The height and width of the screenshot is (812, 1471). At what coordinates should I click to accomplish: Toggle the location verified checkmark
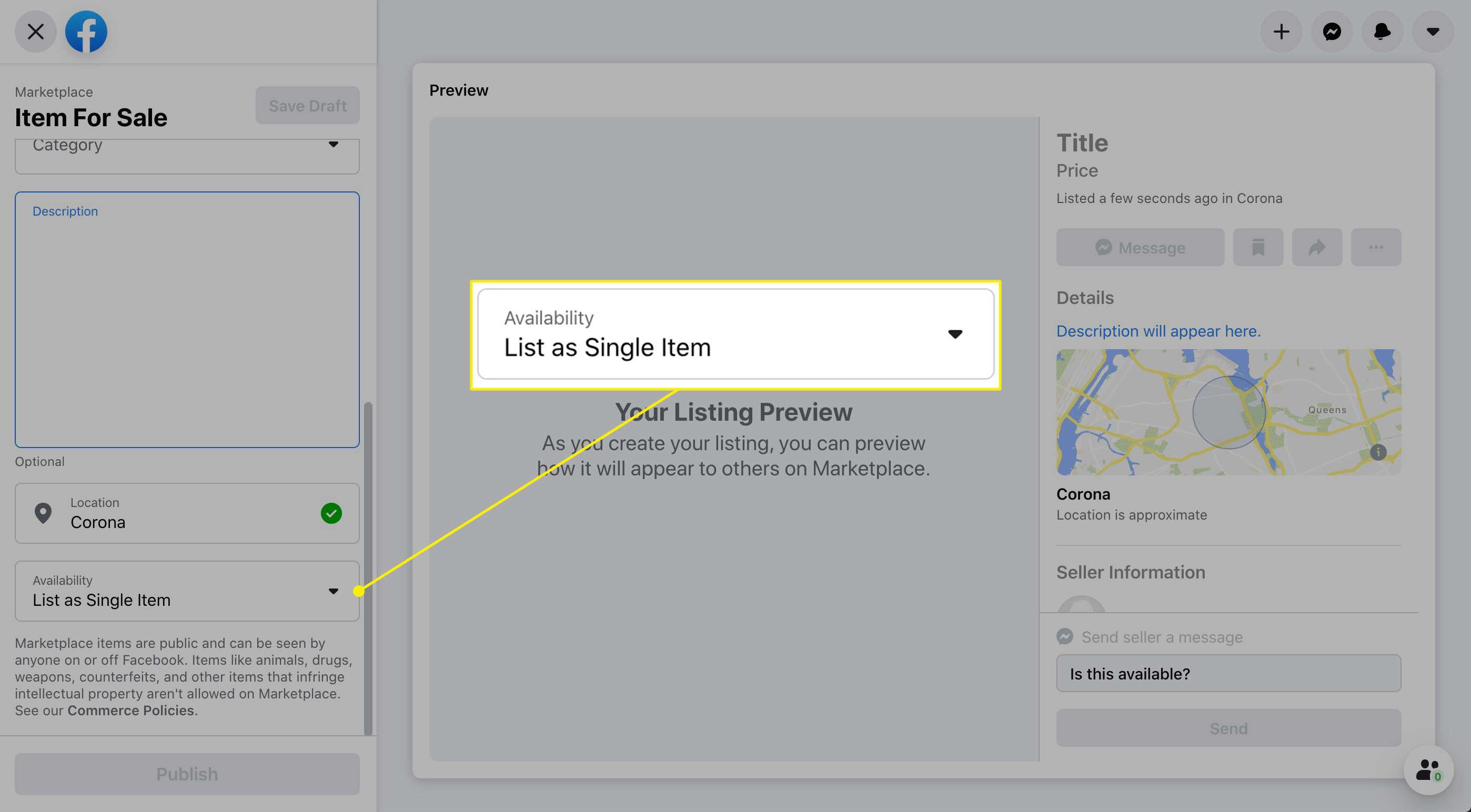point(331,513)
